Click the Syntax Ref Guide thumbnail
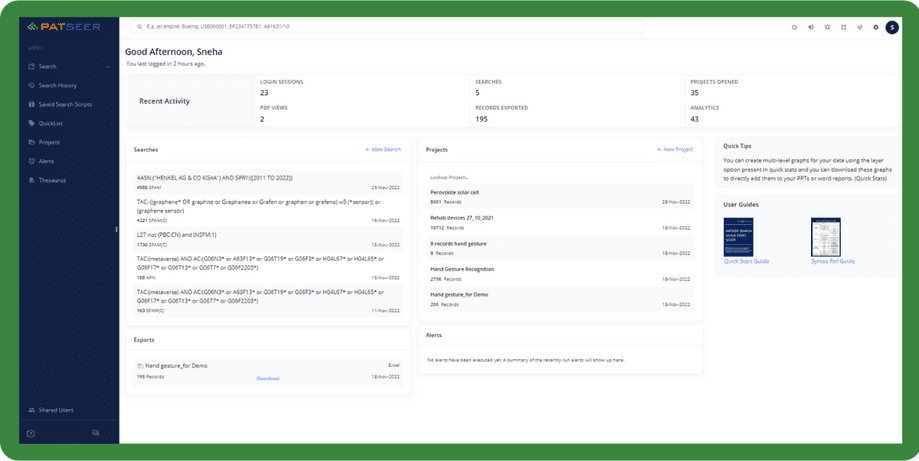919x461 pixels. 826,237
